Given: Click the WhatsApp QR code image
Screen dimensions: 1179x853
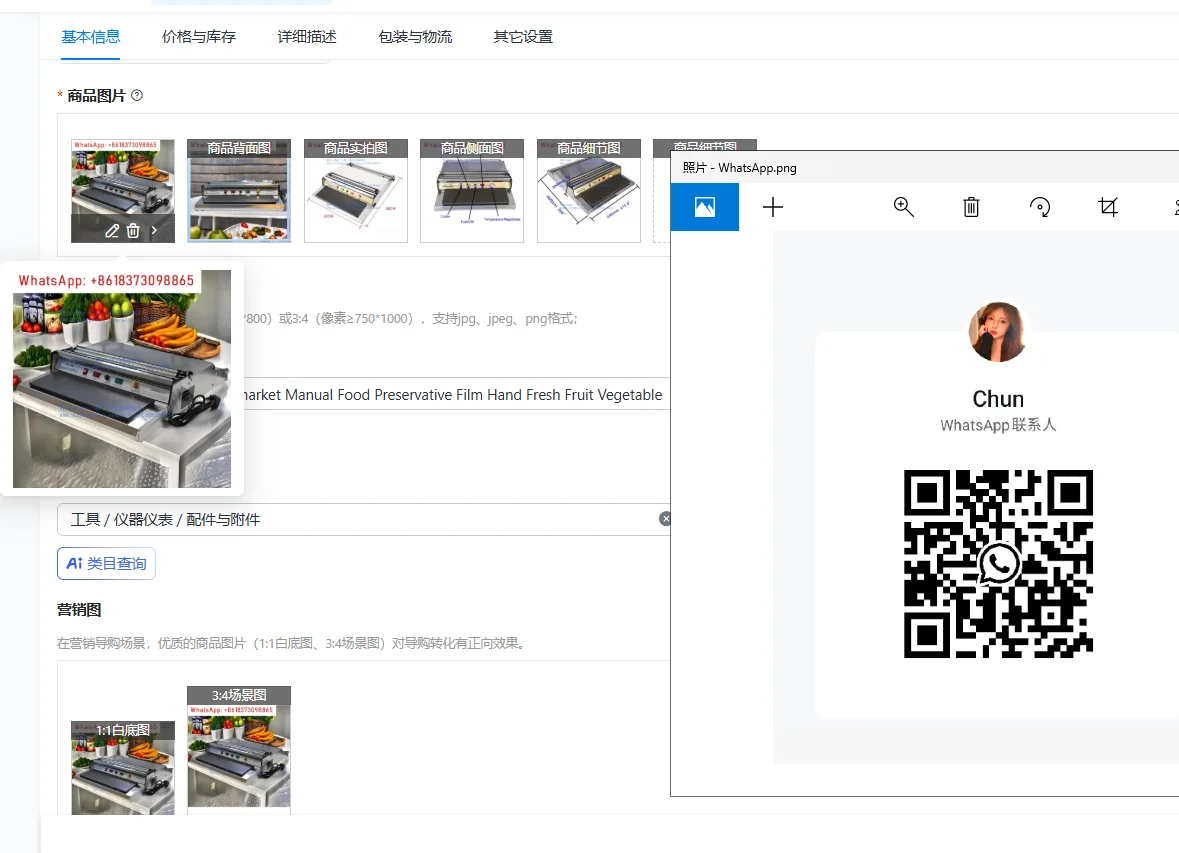Looking at the screenshot, I should pyautogui.click(x=998, y=564).
